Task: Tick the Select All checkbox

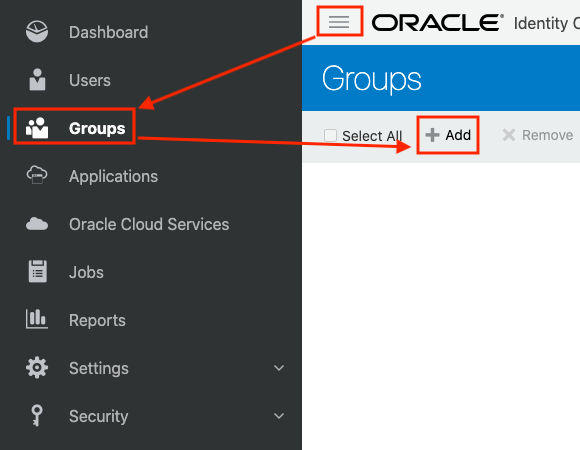Action: (x=330, y=135)
